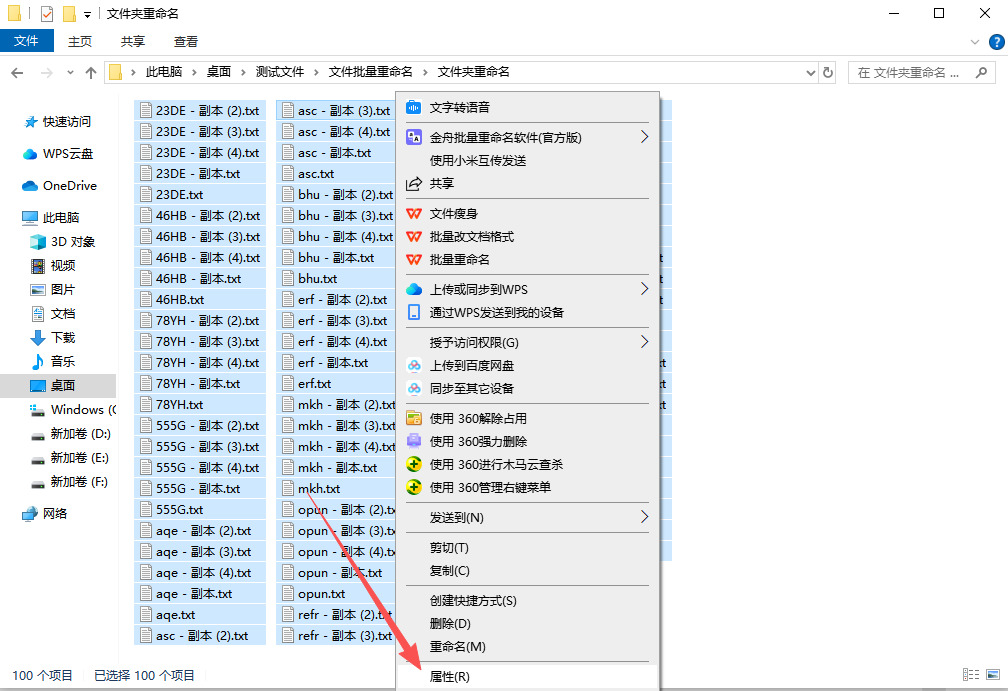Expand the 上传或同步到WPS submenu arrow
This screenshot has width=1008, height=691.
644,289
